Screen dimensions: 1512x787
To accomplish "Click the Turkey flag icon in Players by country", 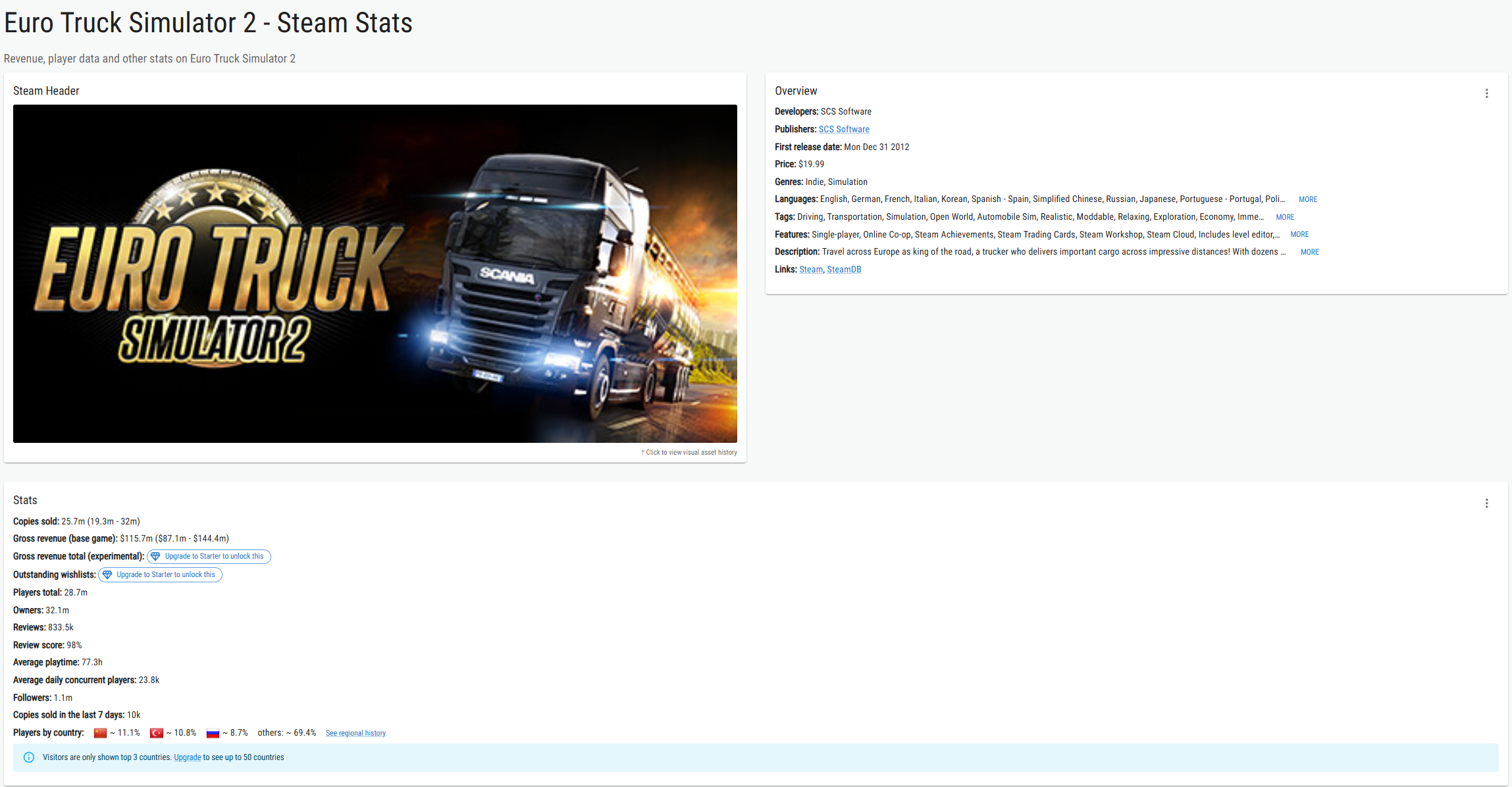I will click(157, 733).
